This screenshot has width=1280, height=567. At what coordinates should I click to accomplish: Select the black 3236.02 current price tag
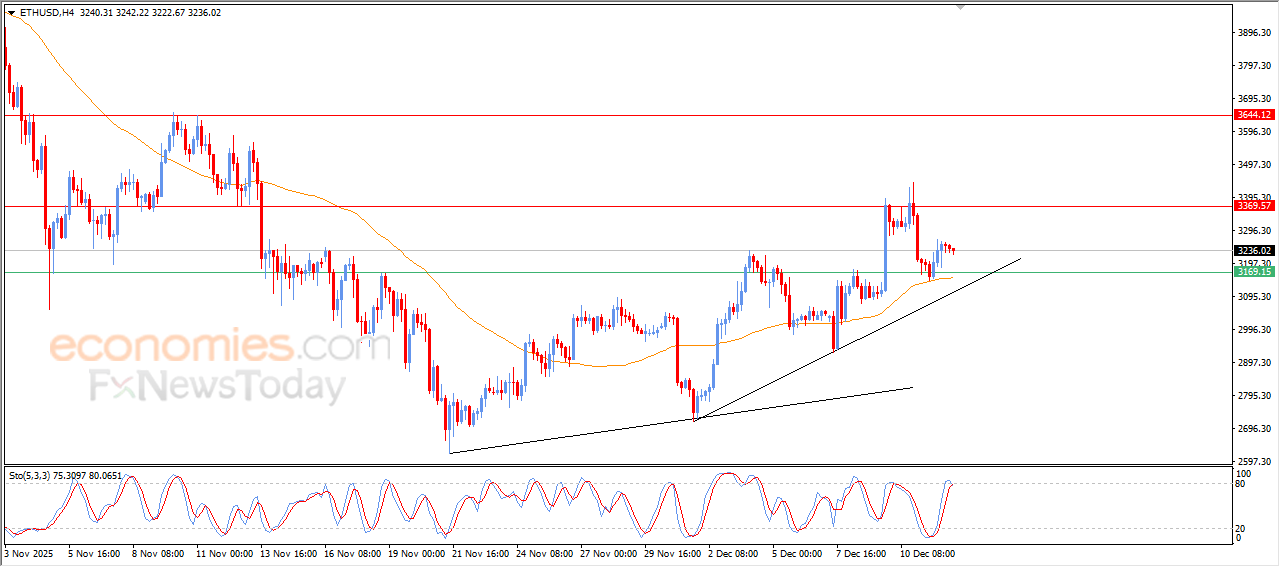click(1254, 251)
